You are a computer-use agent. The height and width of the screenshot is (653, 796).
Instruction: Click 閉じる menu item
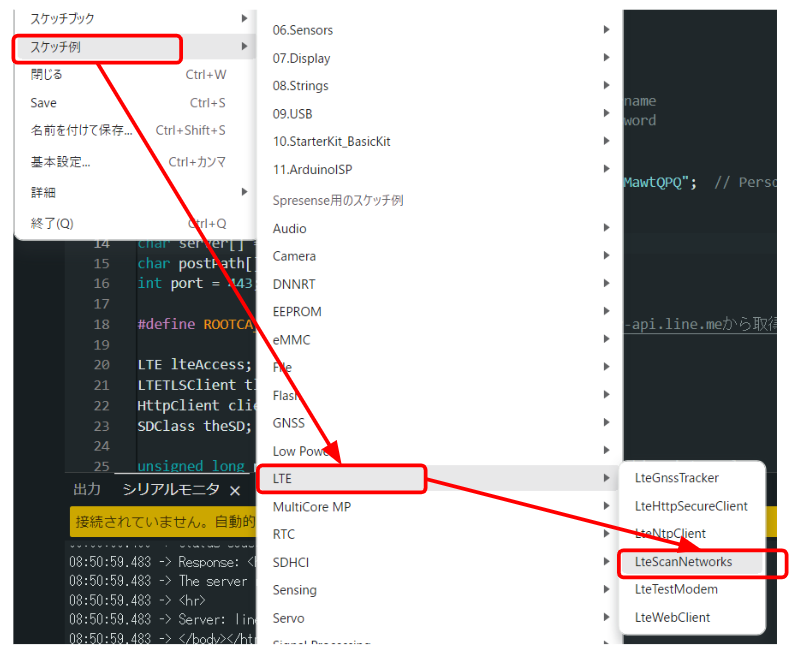coord(47,75)
